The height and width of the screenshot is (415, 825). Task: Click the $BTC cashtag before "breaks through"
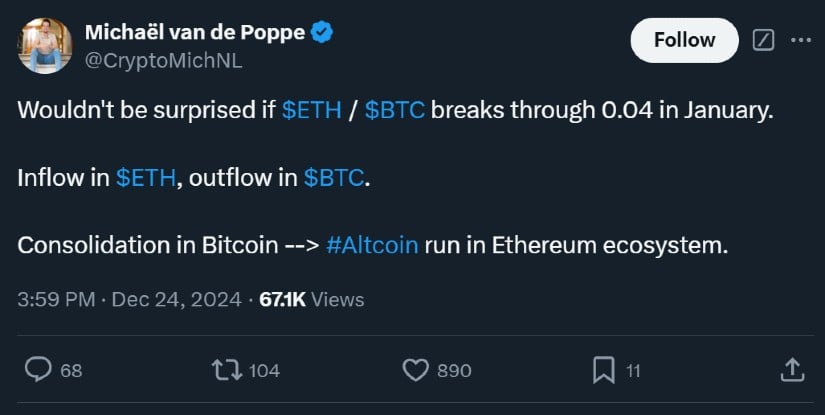[395, 110]
